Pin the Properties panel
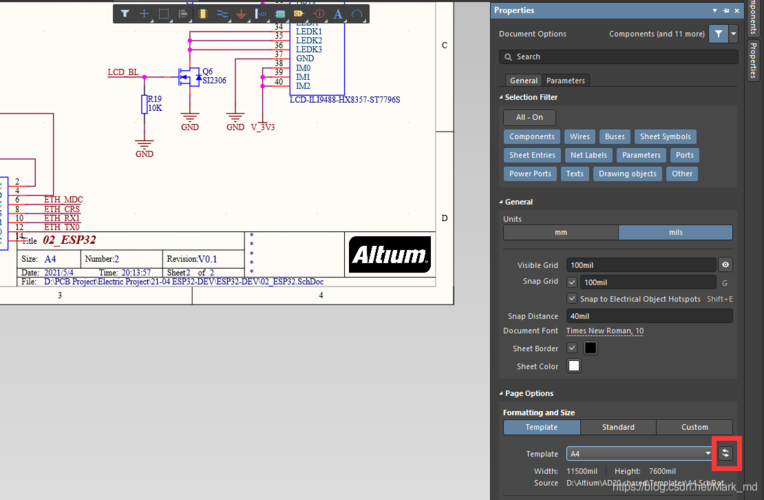This screenshot has width=764, height=500. pos(726,10)
